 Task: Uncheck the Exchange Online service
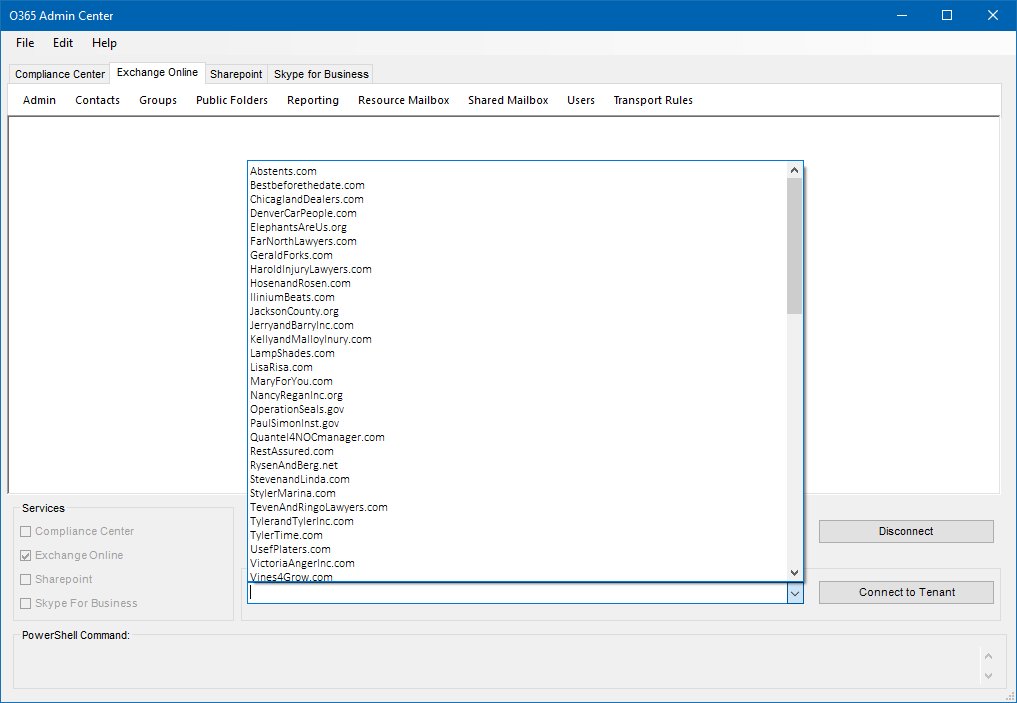[24, 555]
